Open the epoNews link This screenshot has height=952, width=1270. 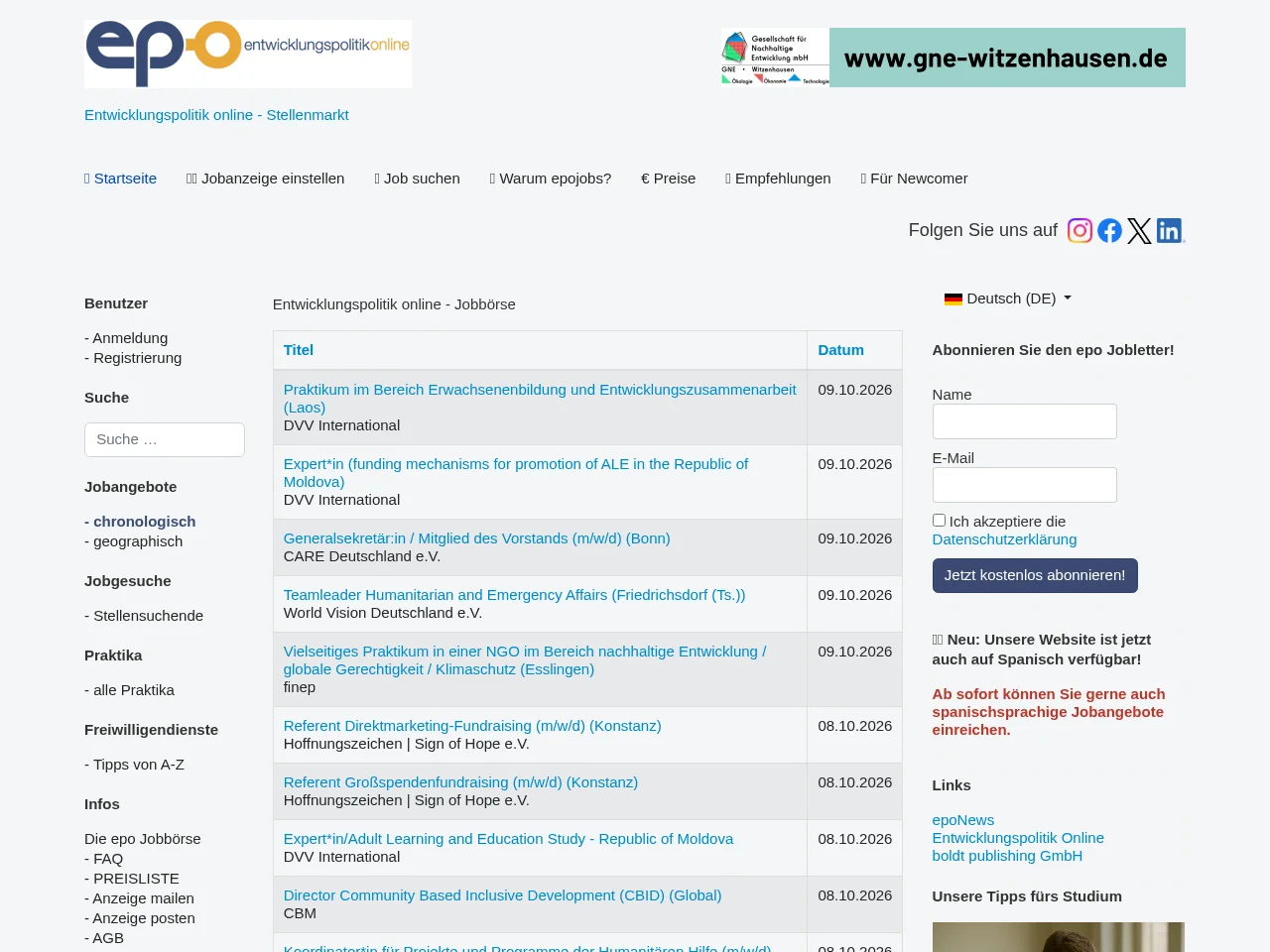point(962,820)
